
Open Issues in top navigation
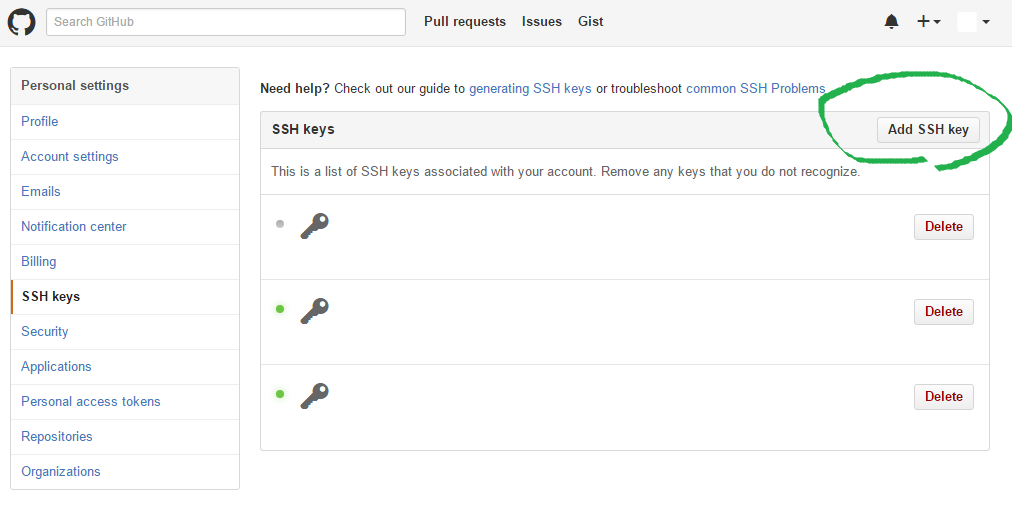541,22
